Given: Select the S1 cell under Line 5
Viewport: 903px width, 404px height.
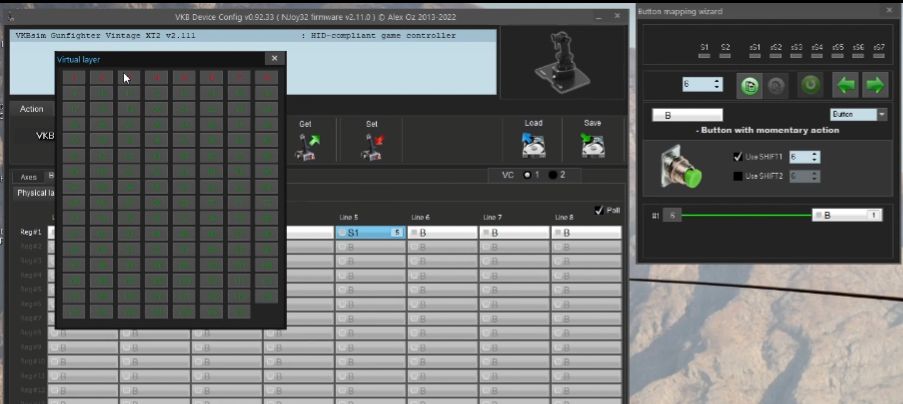Looking at the screenshot, I should coord(370,233).
